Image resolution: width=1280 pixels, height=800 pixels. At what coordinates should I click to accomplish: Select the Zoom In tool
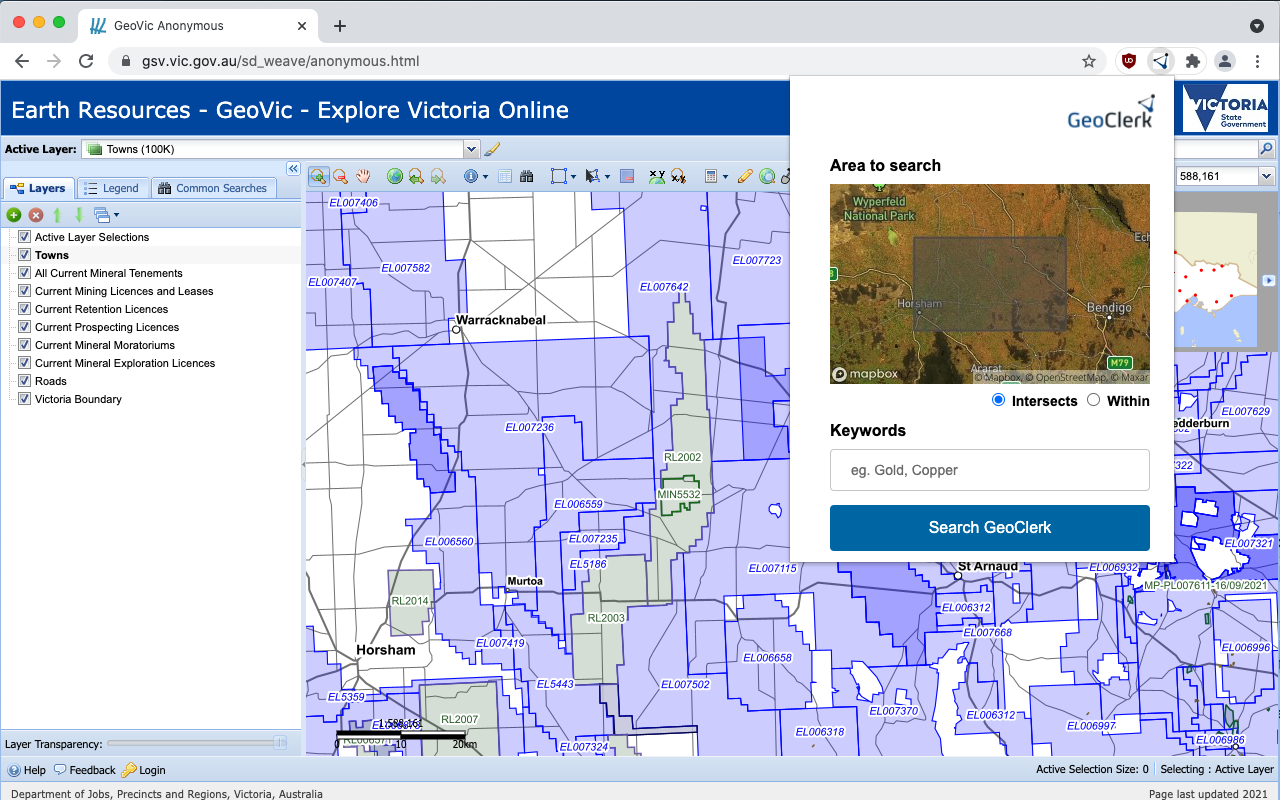[319, 176]
